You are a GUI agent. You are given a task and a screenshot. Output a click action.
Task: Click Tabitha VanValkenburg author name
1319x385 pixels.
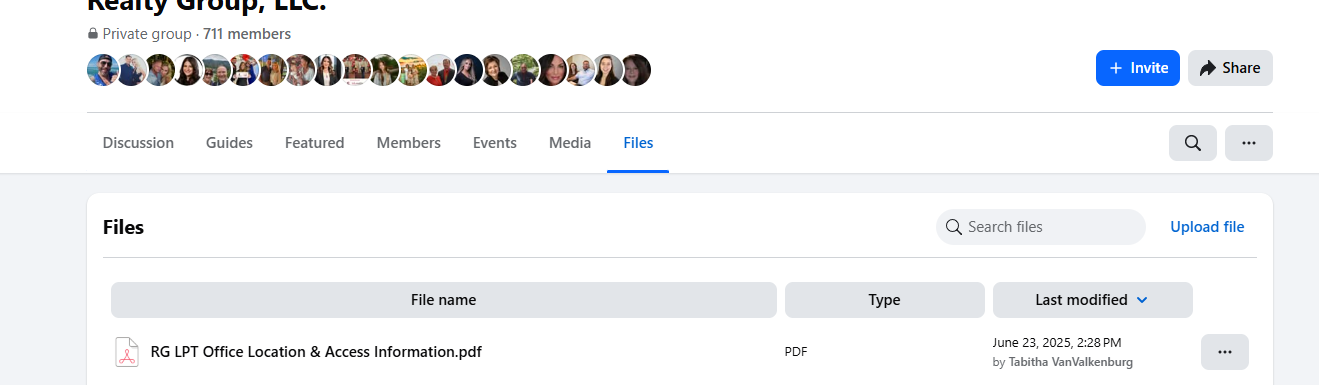click(x=1070, y=362)
